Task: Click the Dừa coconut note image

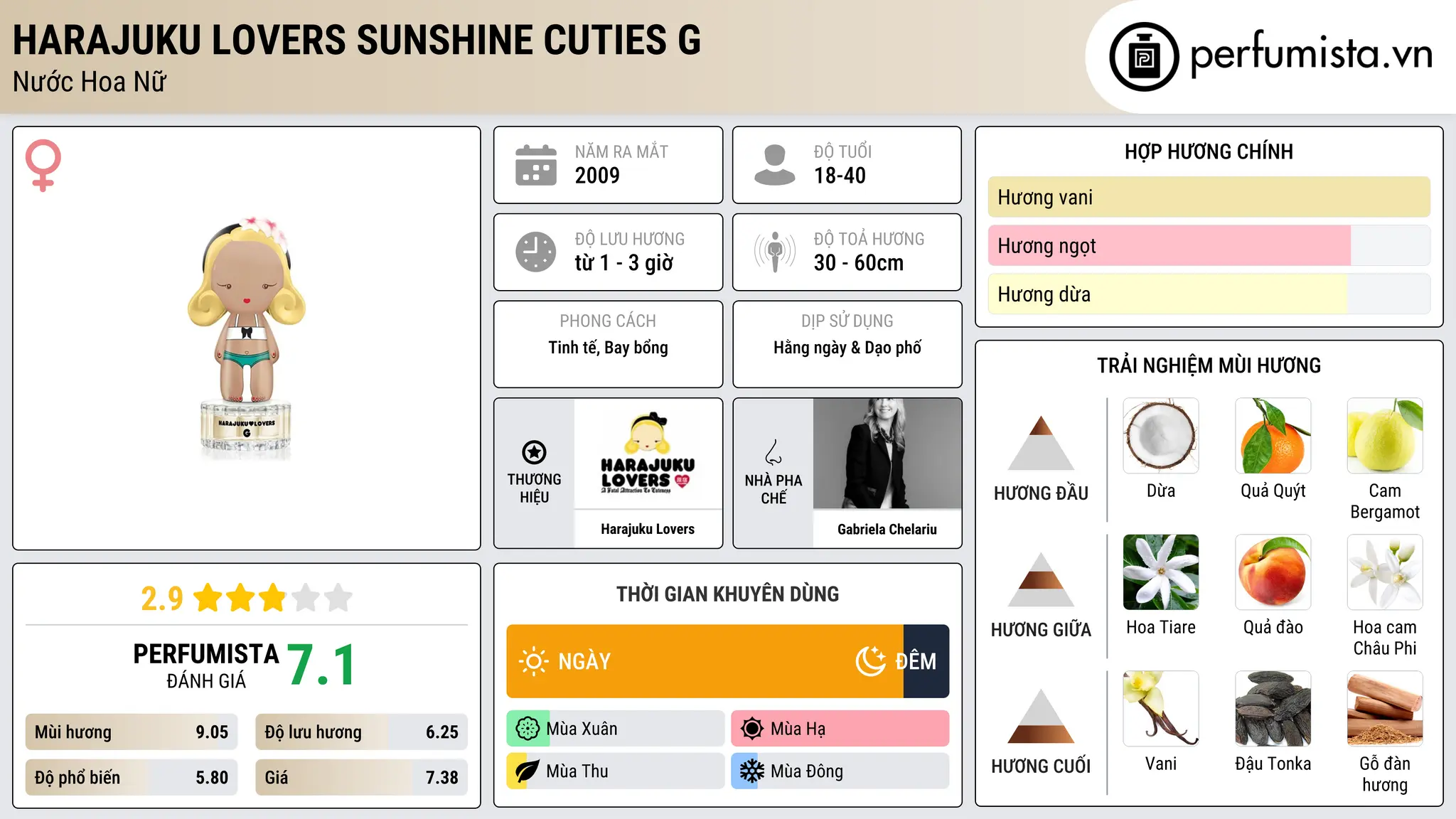Action: point(1161,436)
